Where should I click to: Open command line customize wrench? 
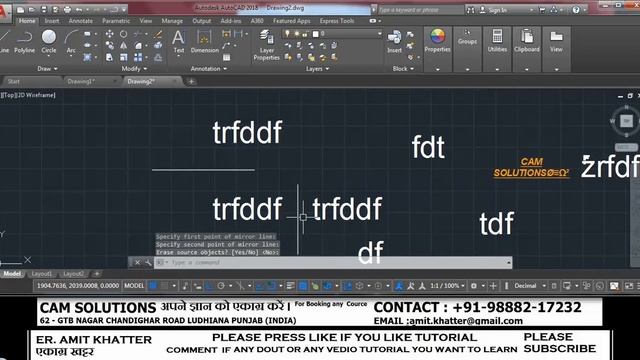click(x=148, y=262)
